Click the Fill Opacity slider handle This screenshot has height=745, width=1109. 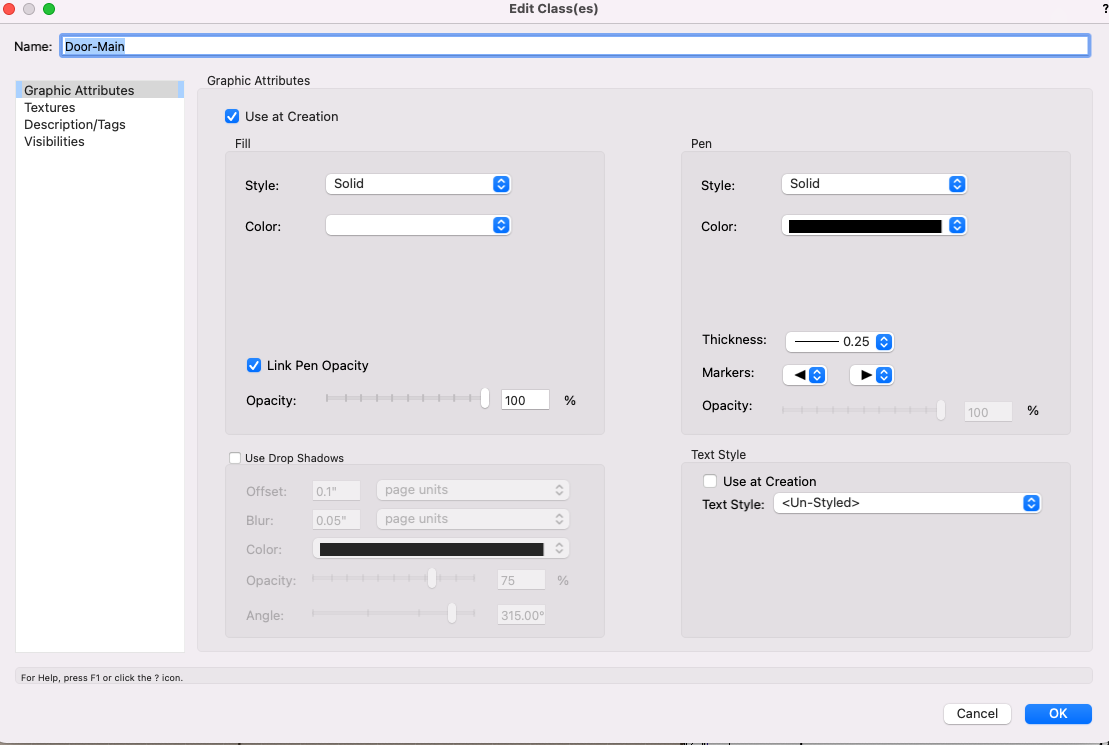[485, 399]
